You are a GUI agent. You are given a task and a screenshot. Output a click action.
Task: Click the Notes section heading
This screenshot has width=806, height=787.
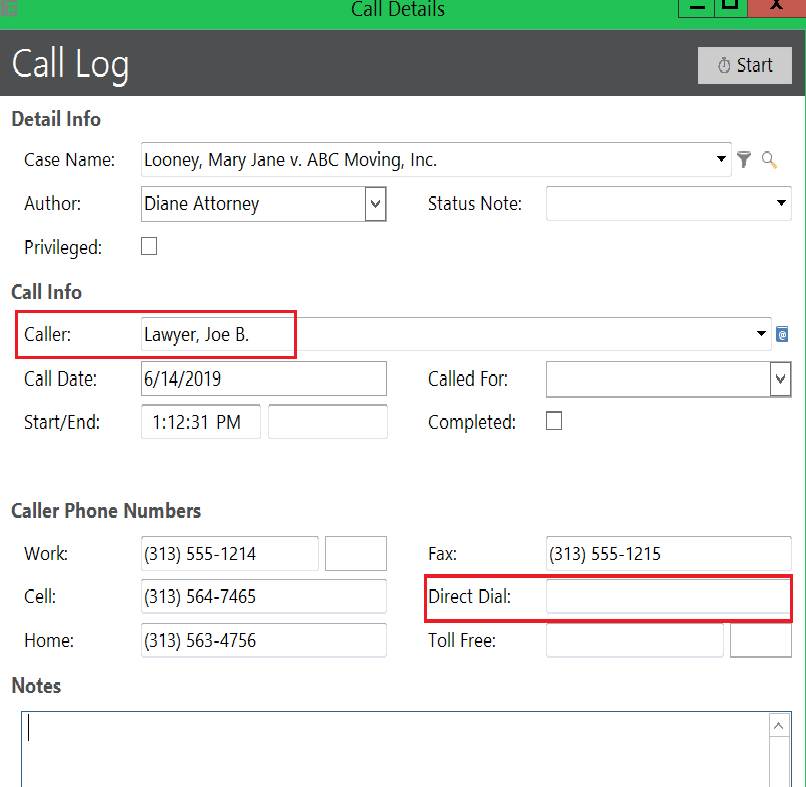[36, 686]
